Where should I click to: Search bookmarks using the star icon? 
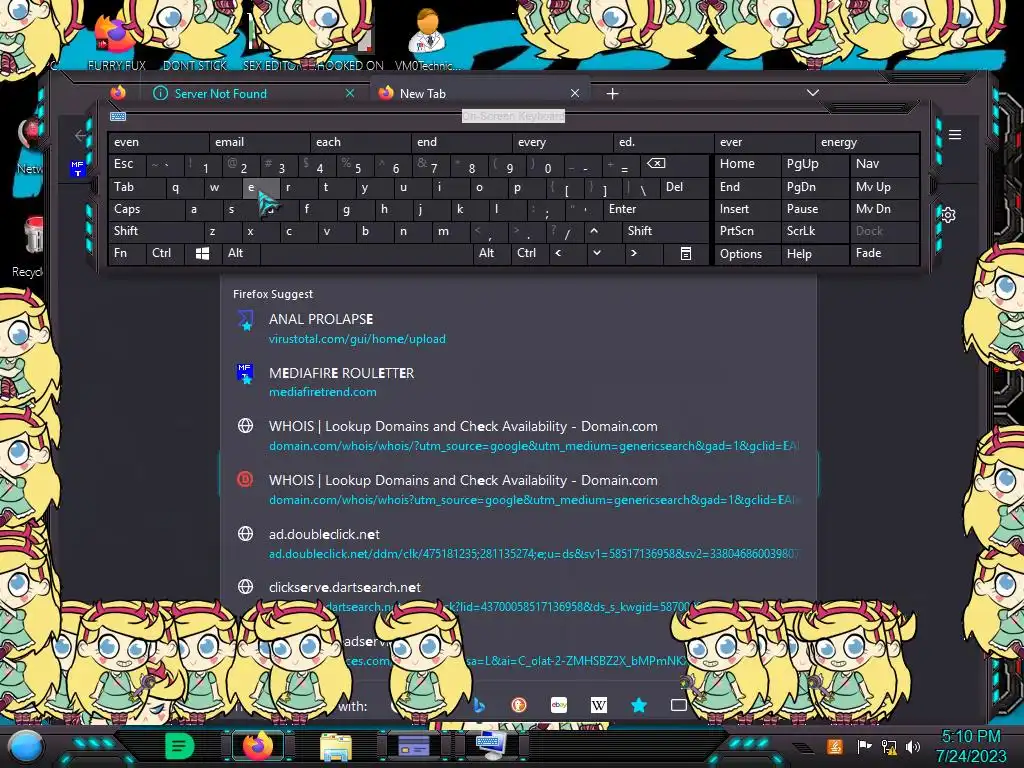(x=639, y=705)
